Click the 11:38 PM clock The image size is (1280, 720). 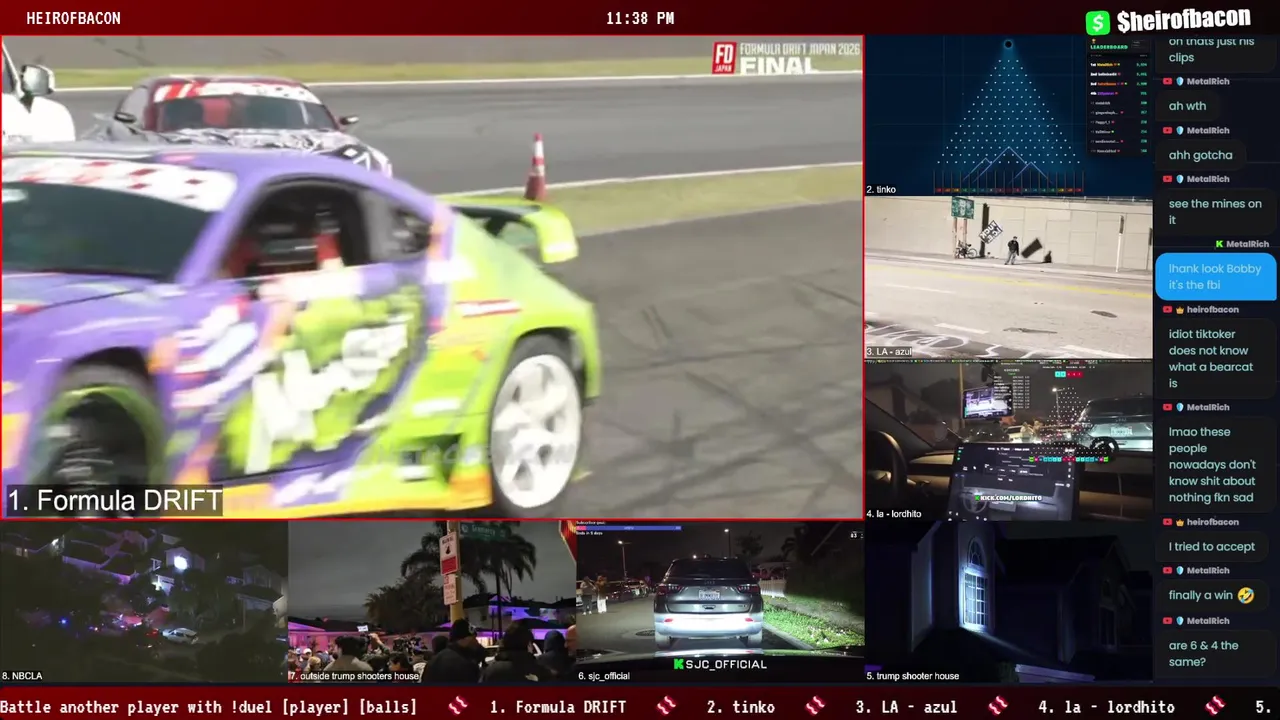pos(640,18)
